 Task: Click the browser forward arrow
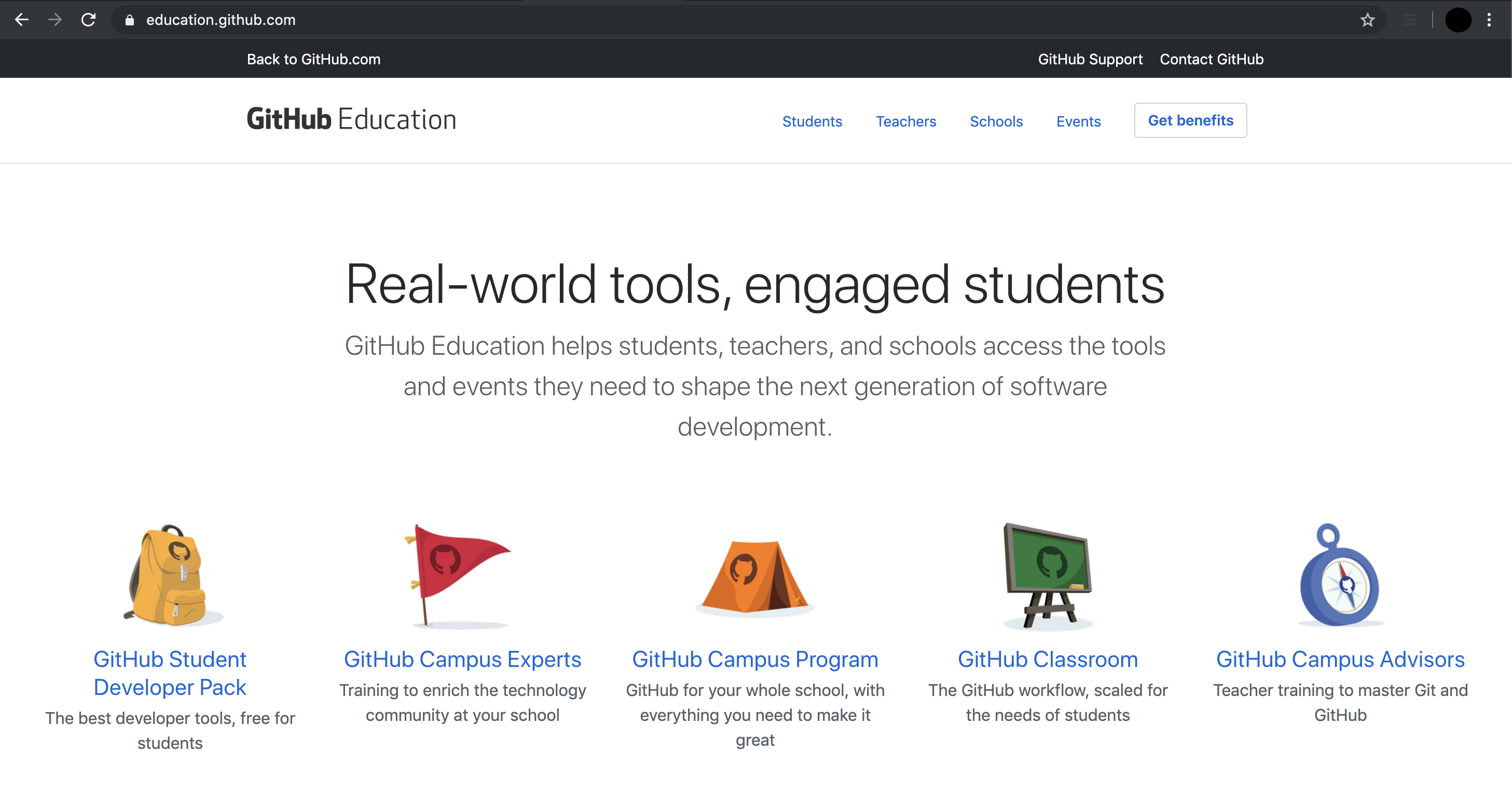point(55,20)
